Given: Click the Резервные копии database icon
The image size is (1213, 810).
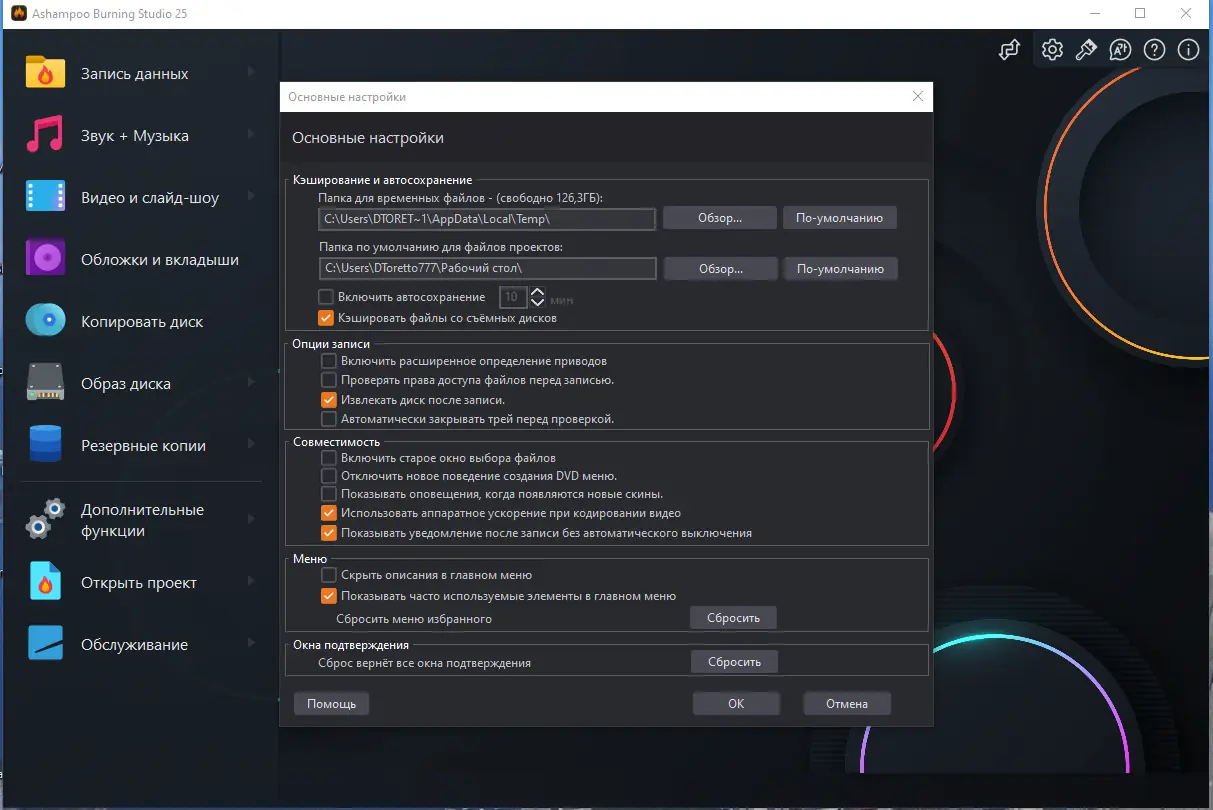Looking at the screenshot, I should click(x=45, y=445).
